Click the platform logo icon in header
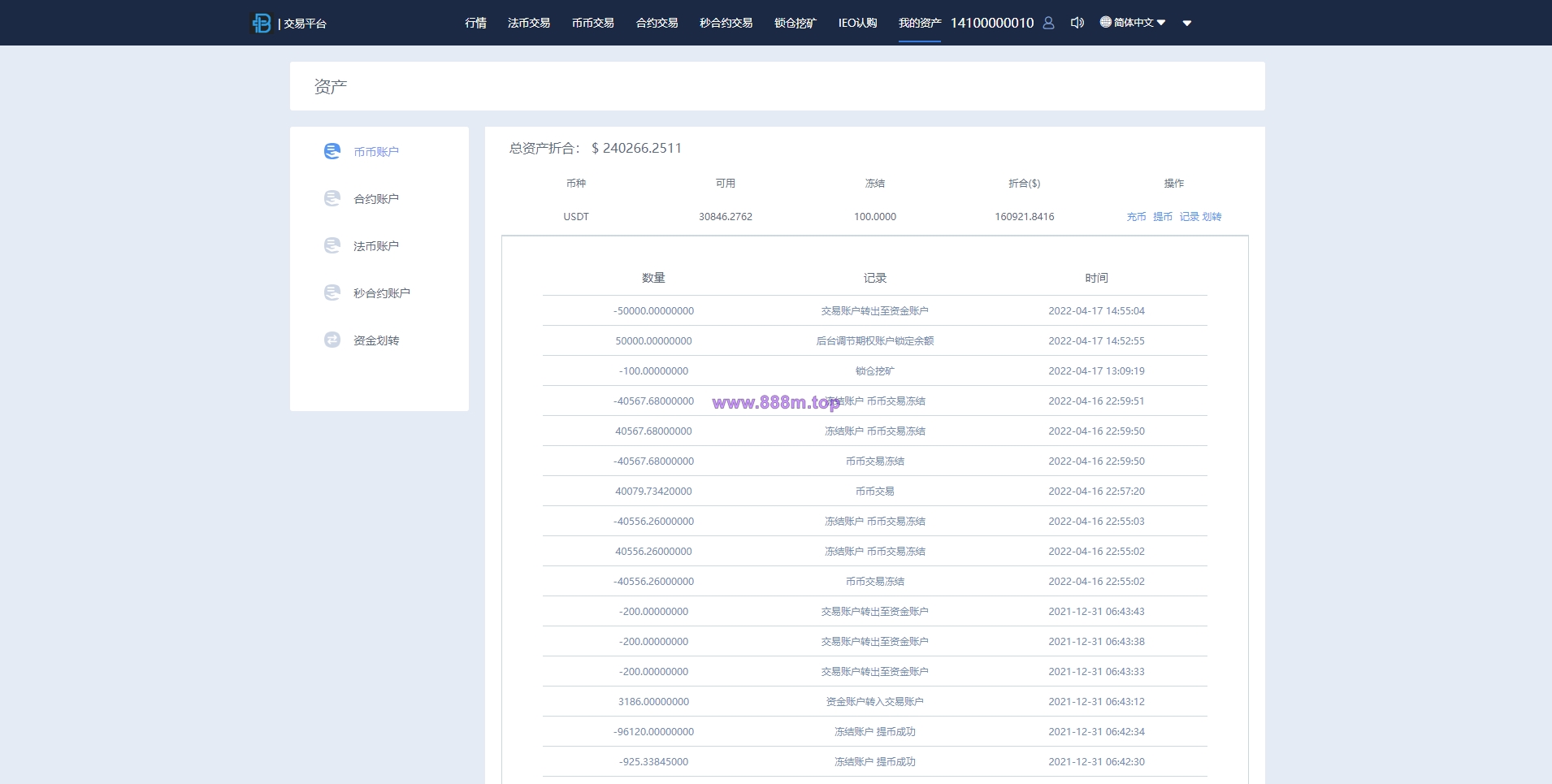 pyautogui.click(x=262, y=23)
